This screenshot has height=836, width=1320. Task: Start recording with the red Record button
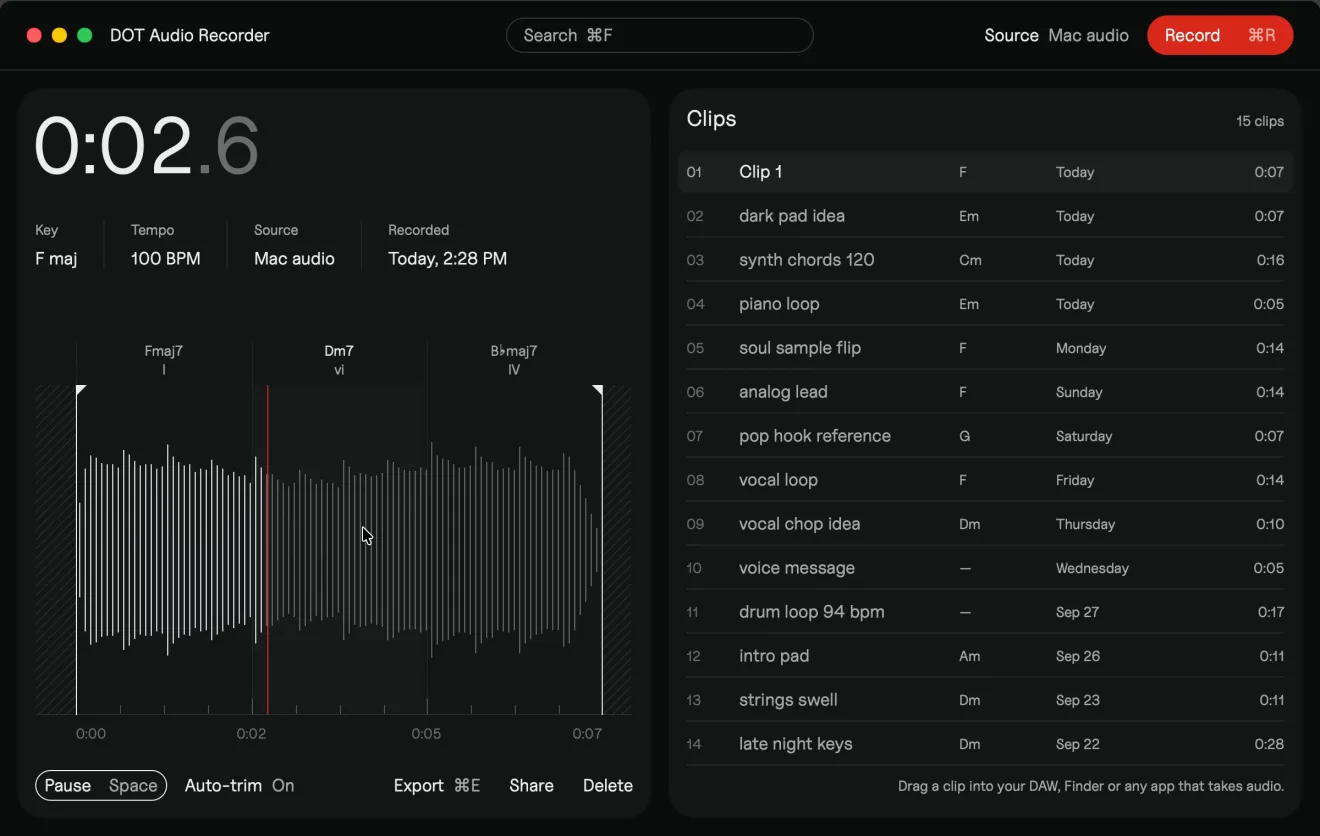(1220, 35)
